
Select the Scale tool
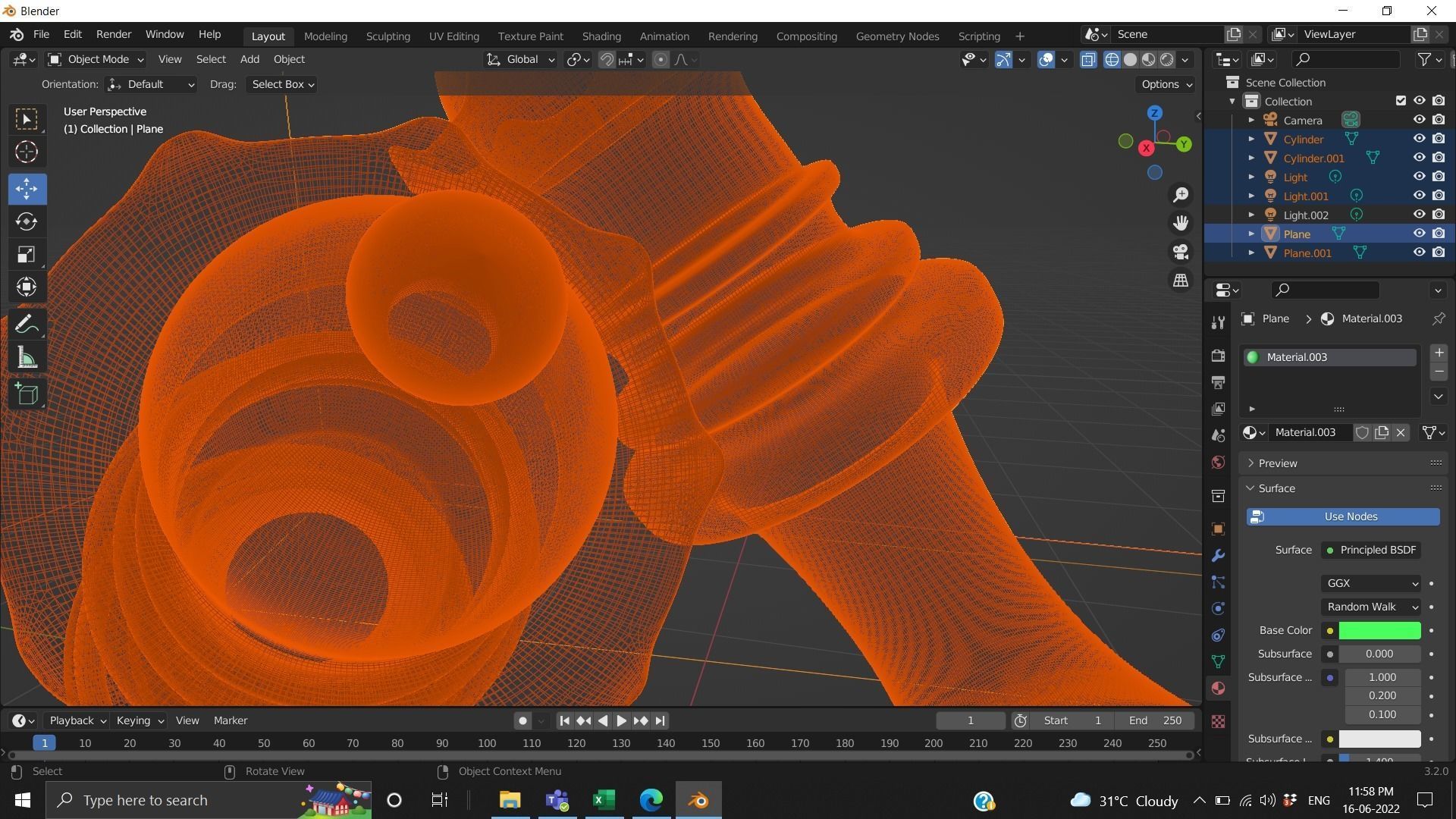27,254
